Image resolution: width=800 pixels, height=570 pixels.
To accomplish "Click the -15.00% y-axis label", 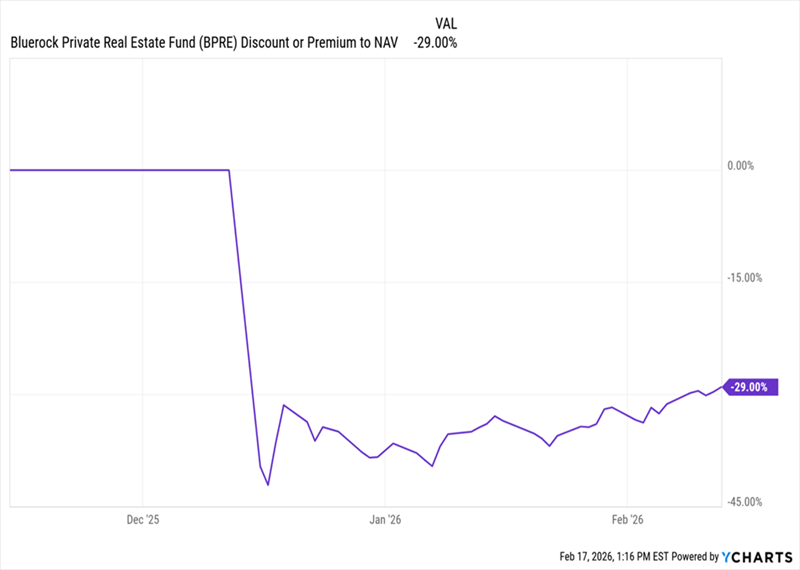I will 748,278.
